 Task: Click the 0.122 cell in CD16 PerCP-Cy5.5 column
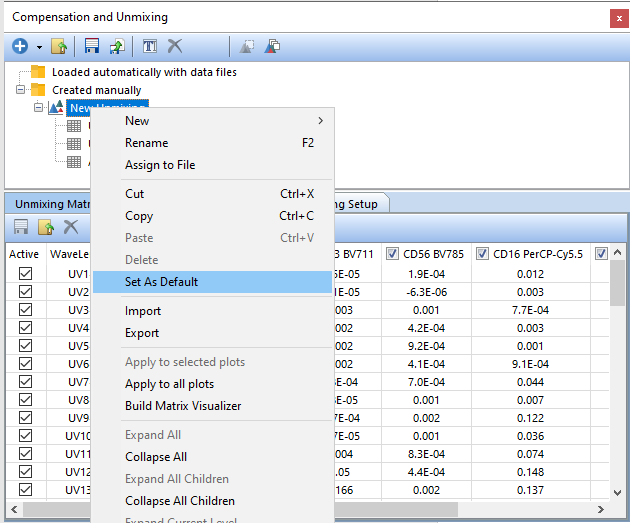point(530,418)
